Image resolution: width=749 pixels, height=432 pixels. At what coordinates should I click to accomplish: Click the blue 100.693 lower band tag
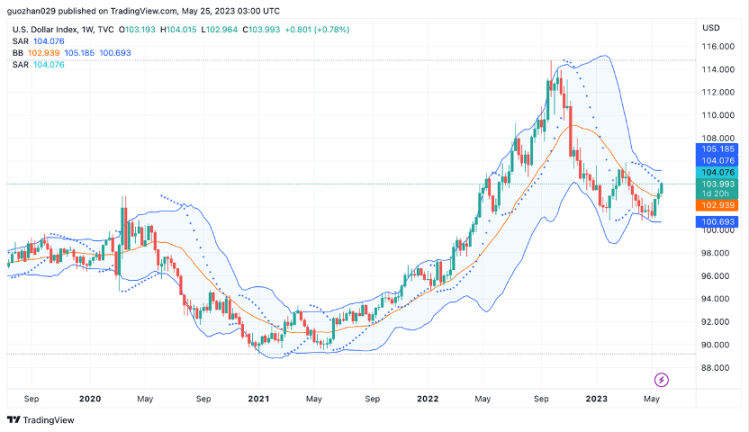(716, 221)
